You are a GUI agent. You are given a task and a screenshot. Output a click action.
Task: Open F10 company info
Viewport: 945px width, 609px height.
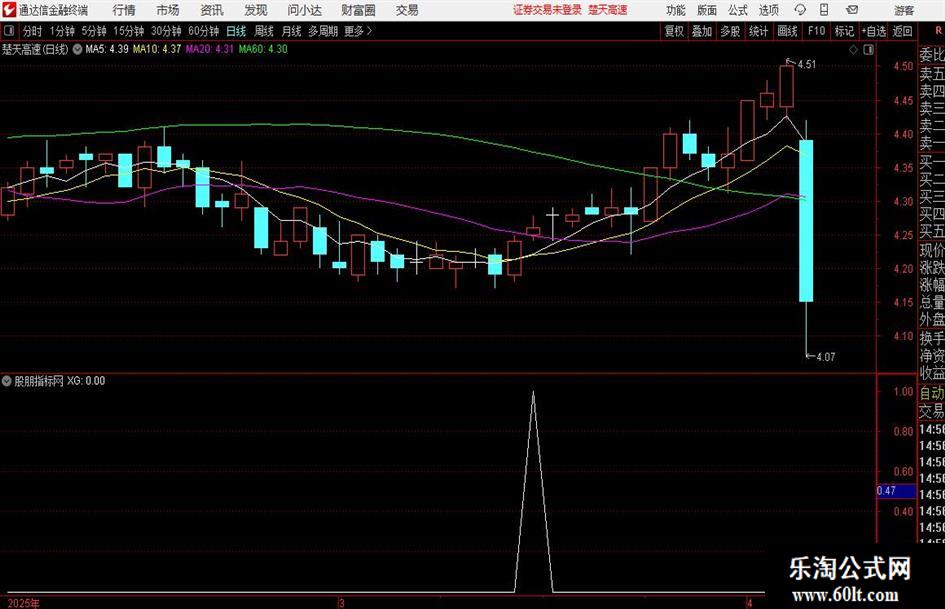(x=817, y=31)
